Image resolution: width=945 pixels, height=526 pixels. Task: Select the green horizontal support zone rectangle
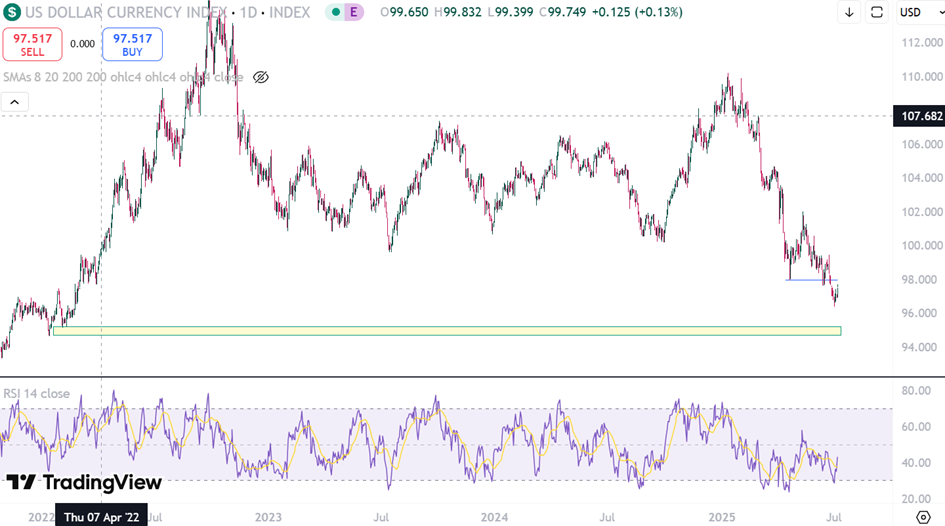click(x=447, y=331)
